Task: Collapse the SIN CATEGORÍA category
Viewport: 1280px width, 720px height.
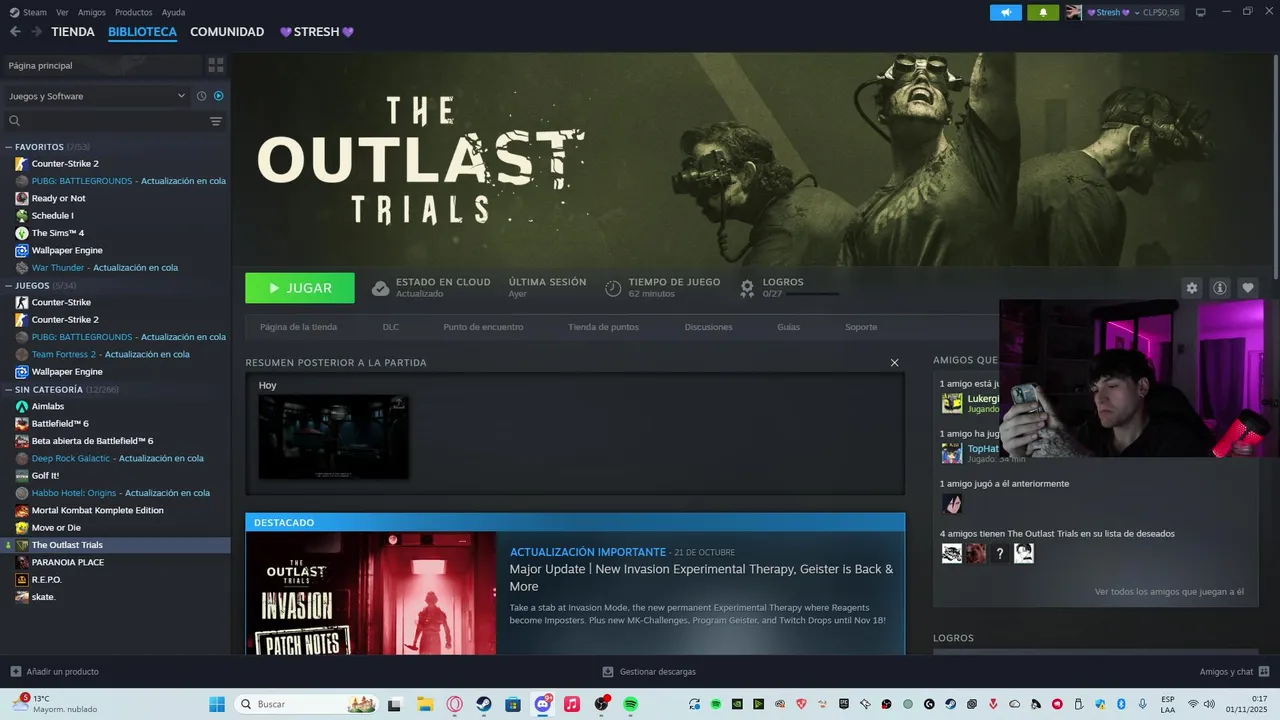Action: click(x=9, y=389)
